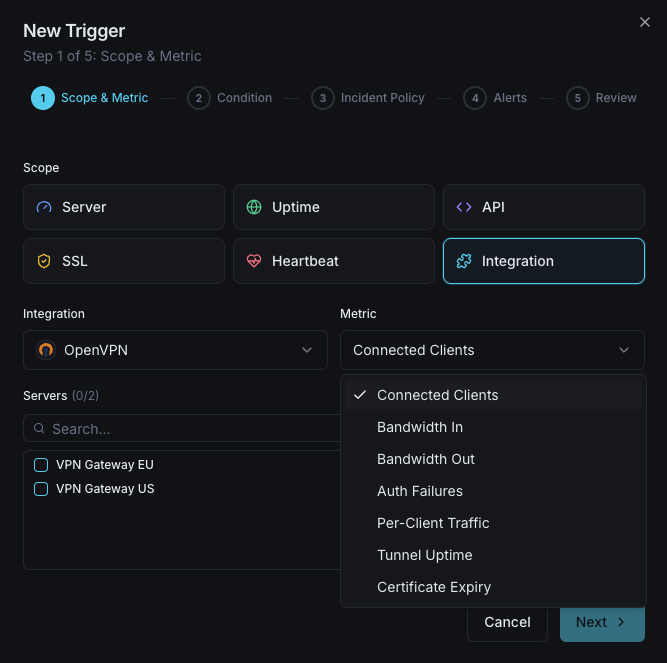Check the VPN Gateway EU checkbox
This screenshot has width=667, height=663.
click(41, 465)
